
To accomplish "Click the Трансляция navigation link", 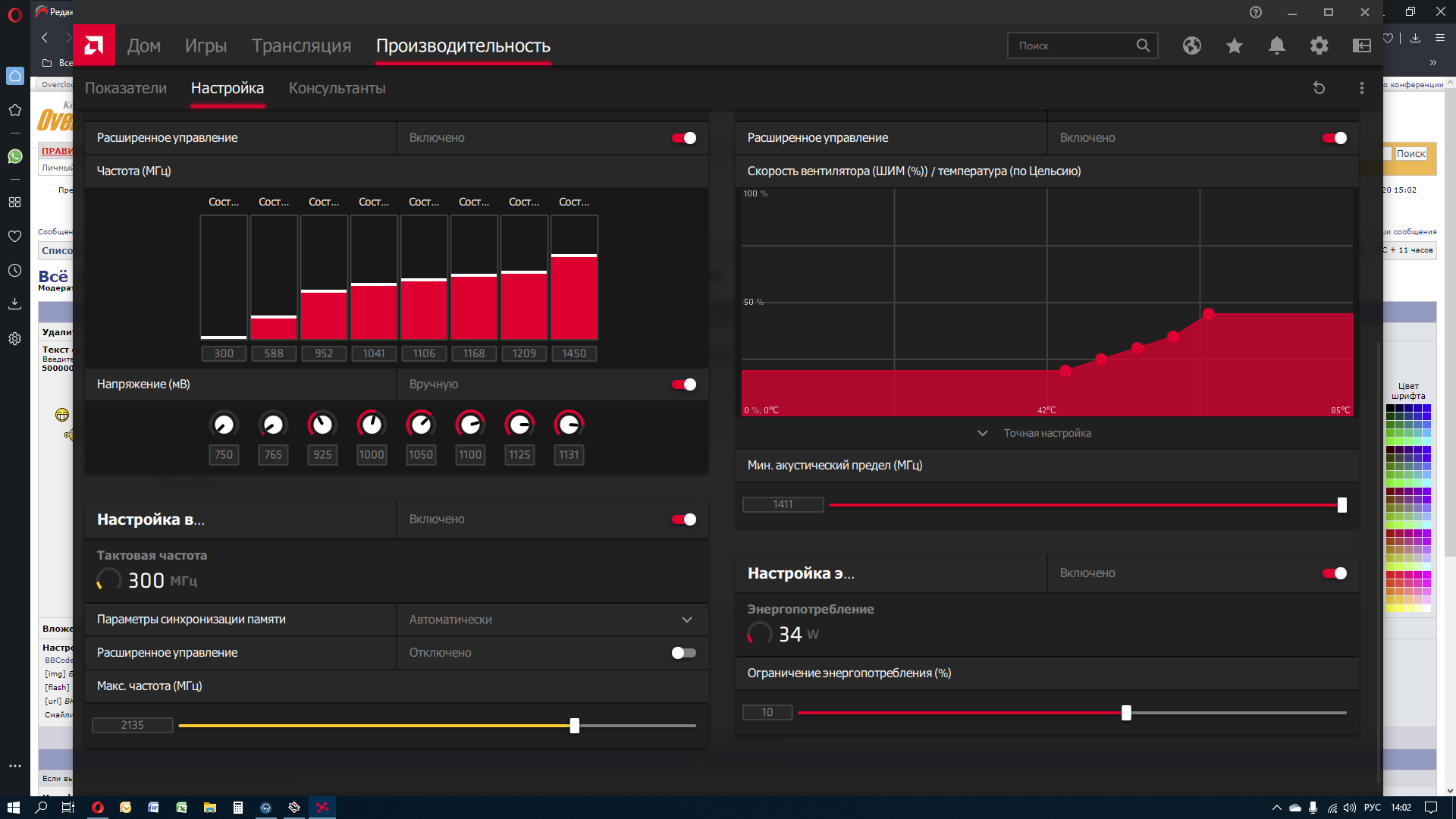I will pyautogui.click(x=301, y=45).
